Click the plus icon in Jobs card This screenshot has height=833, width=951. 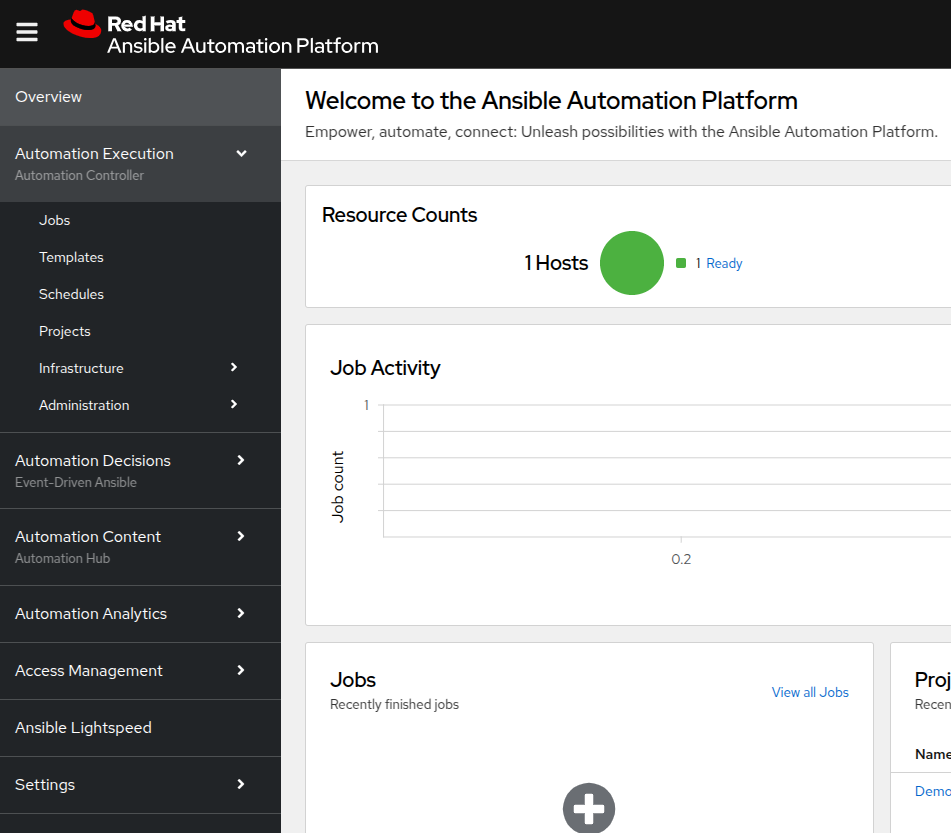(588, 807)
